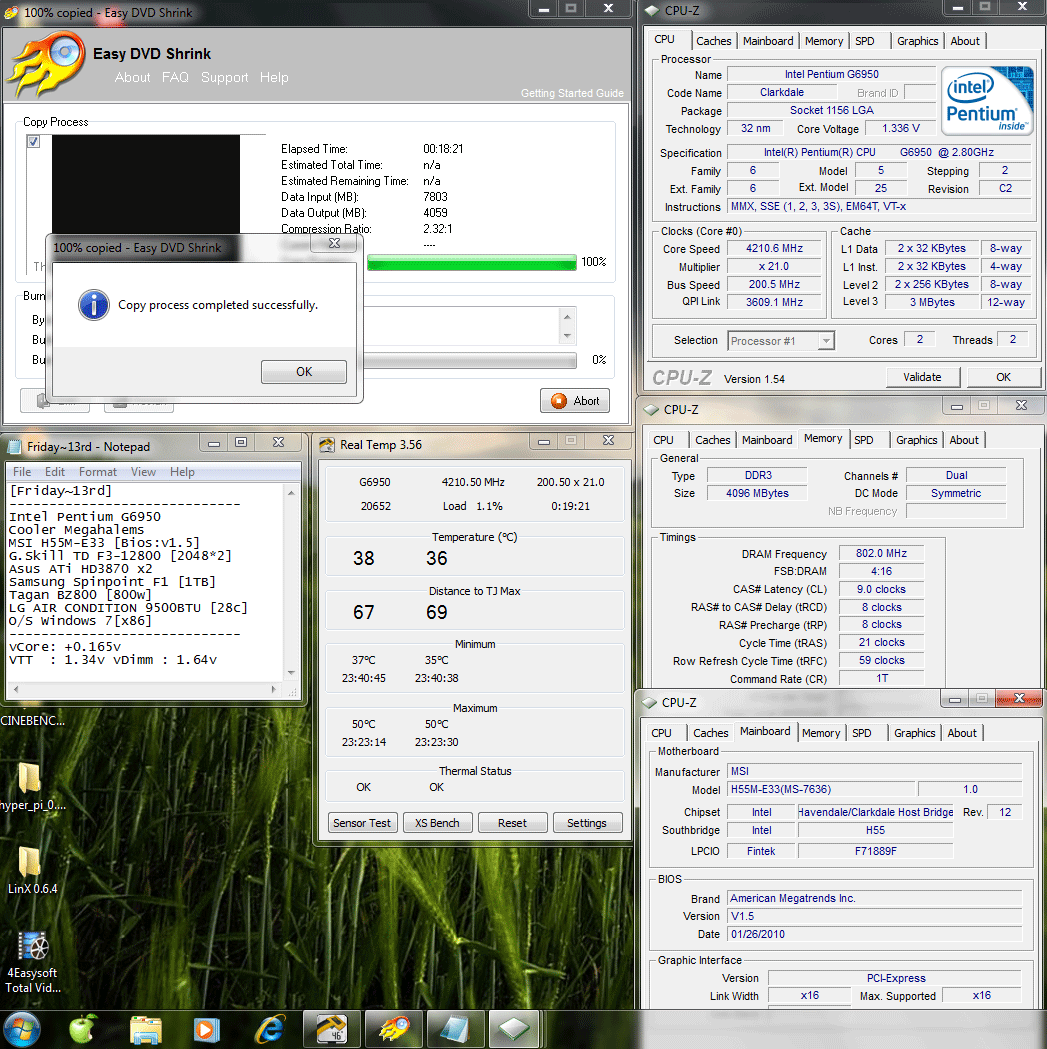Open Easy DVD Shrink Help link
Screen dimensions: 1047x1049
tap(274, 78)
